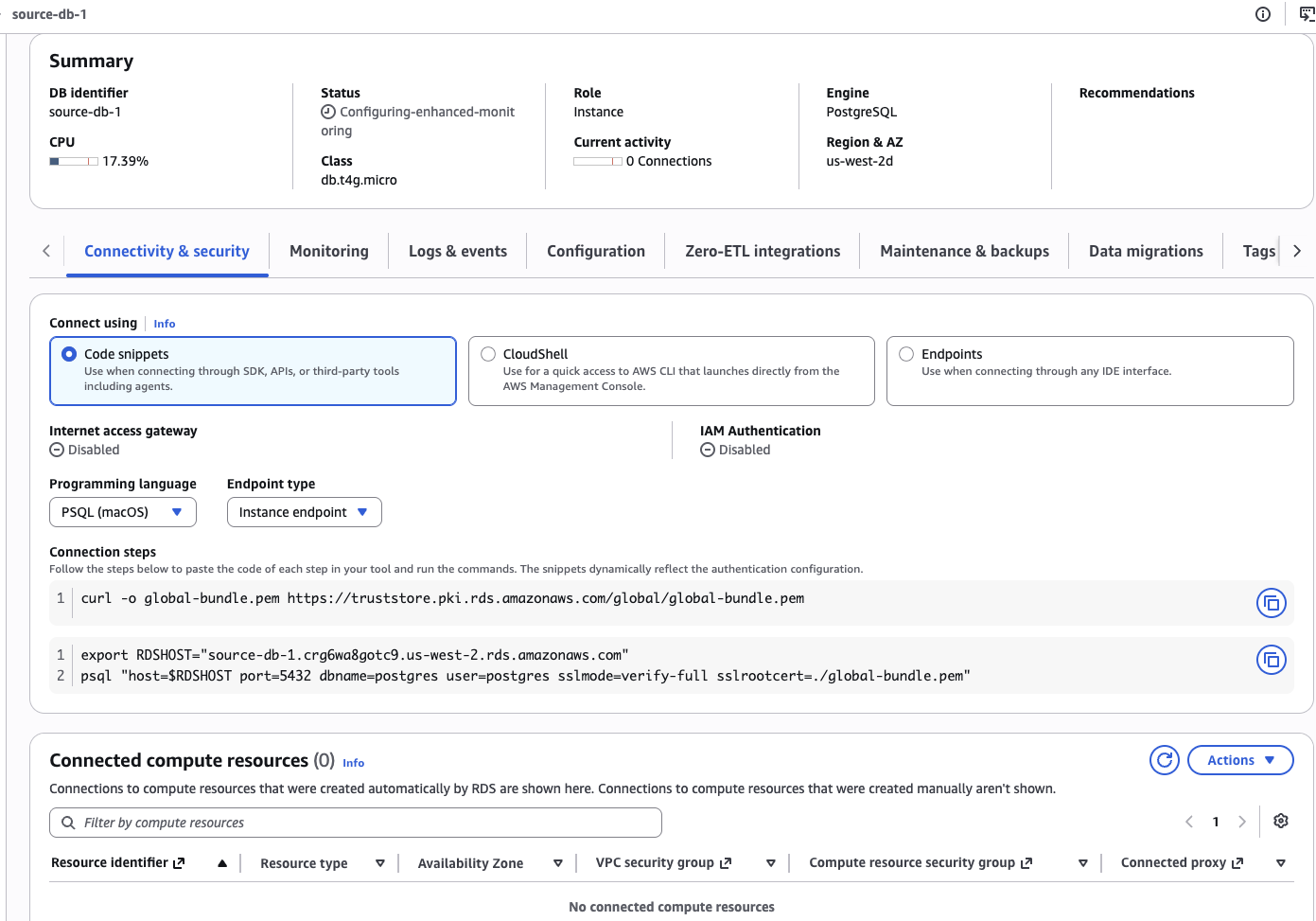Click Info link beside Connect using
Screen dimensions: 1316x921
click(165, 324)
